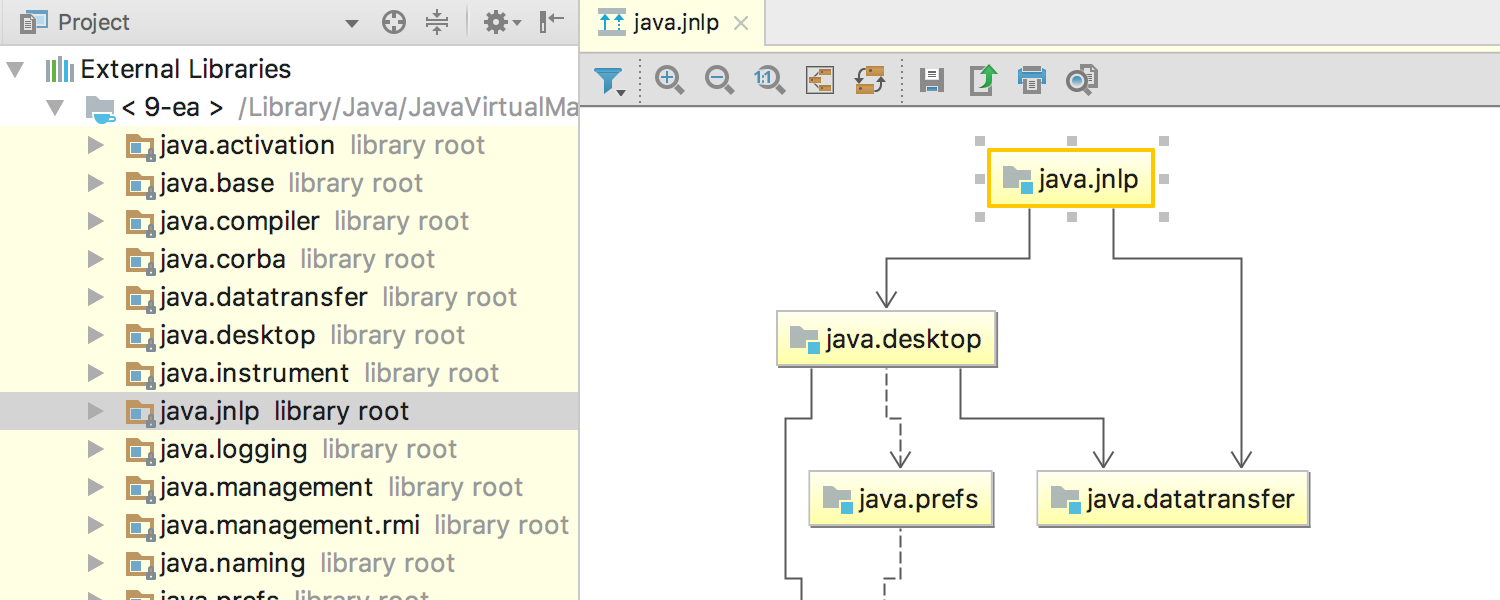Select java.corba in the project tree
1500x600 pixels.
tap(289, 259)
